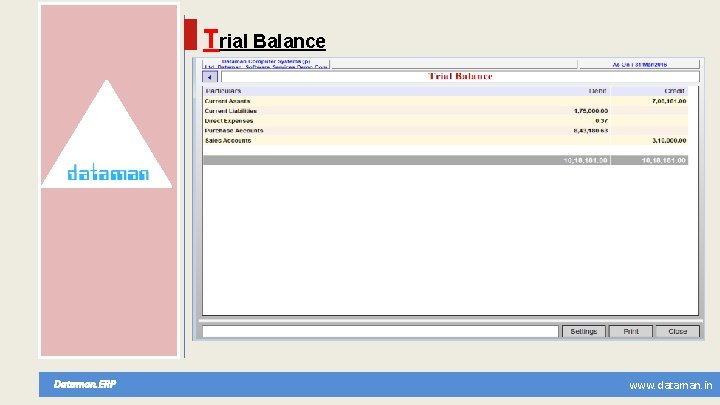Click the Dataman.ERP footer label
This screenshot has width=720, height=405.
click(85, 384)
